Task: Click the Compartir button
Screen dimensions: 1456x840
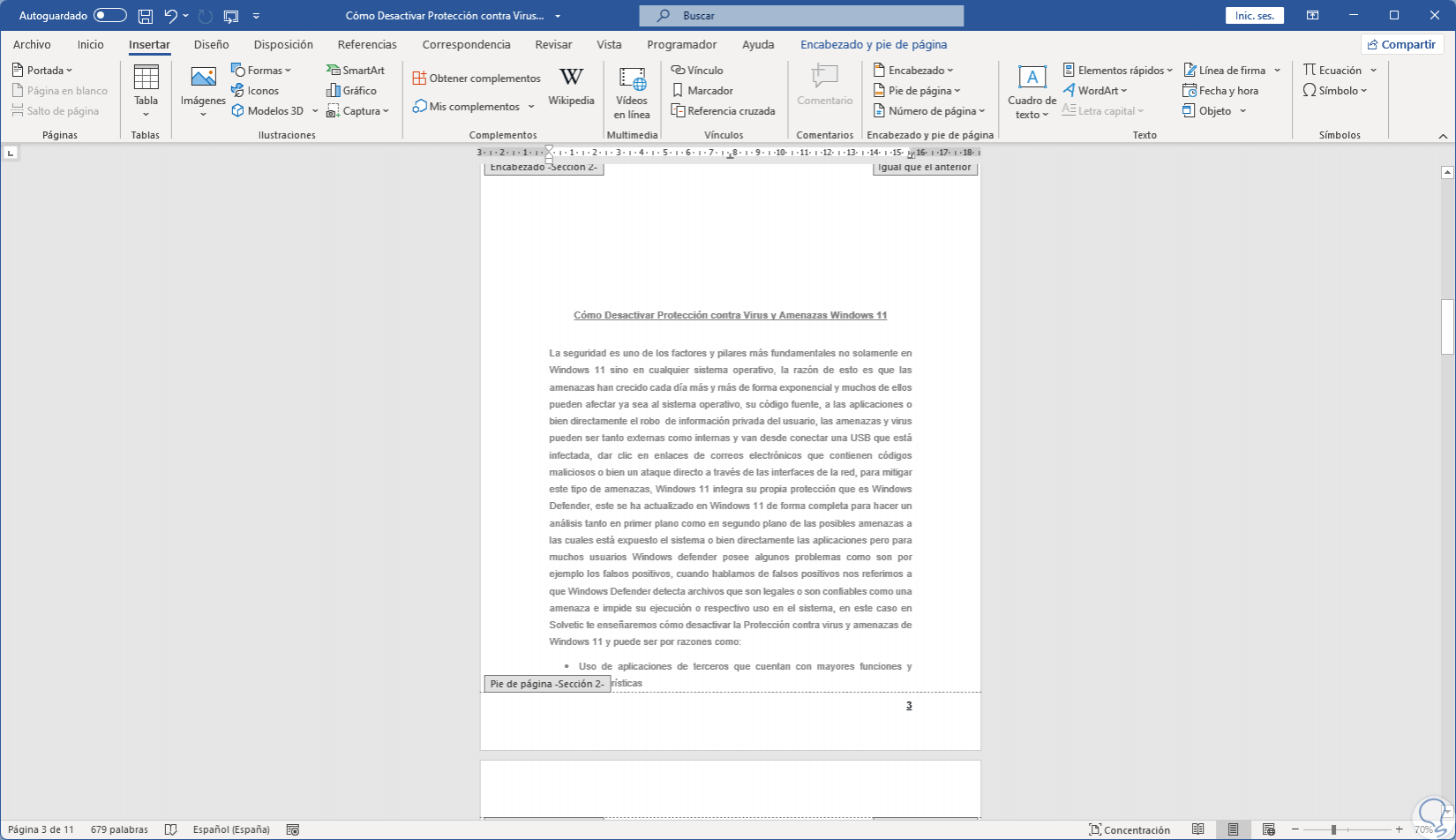Action: point(1401,44)
